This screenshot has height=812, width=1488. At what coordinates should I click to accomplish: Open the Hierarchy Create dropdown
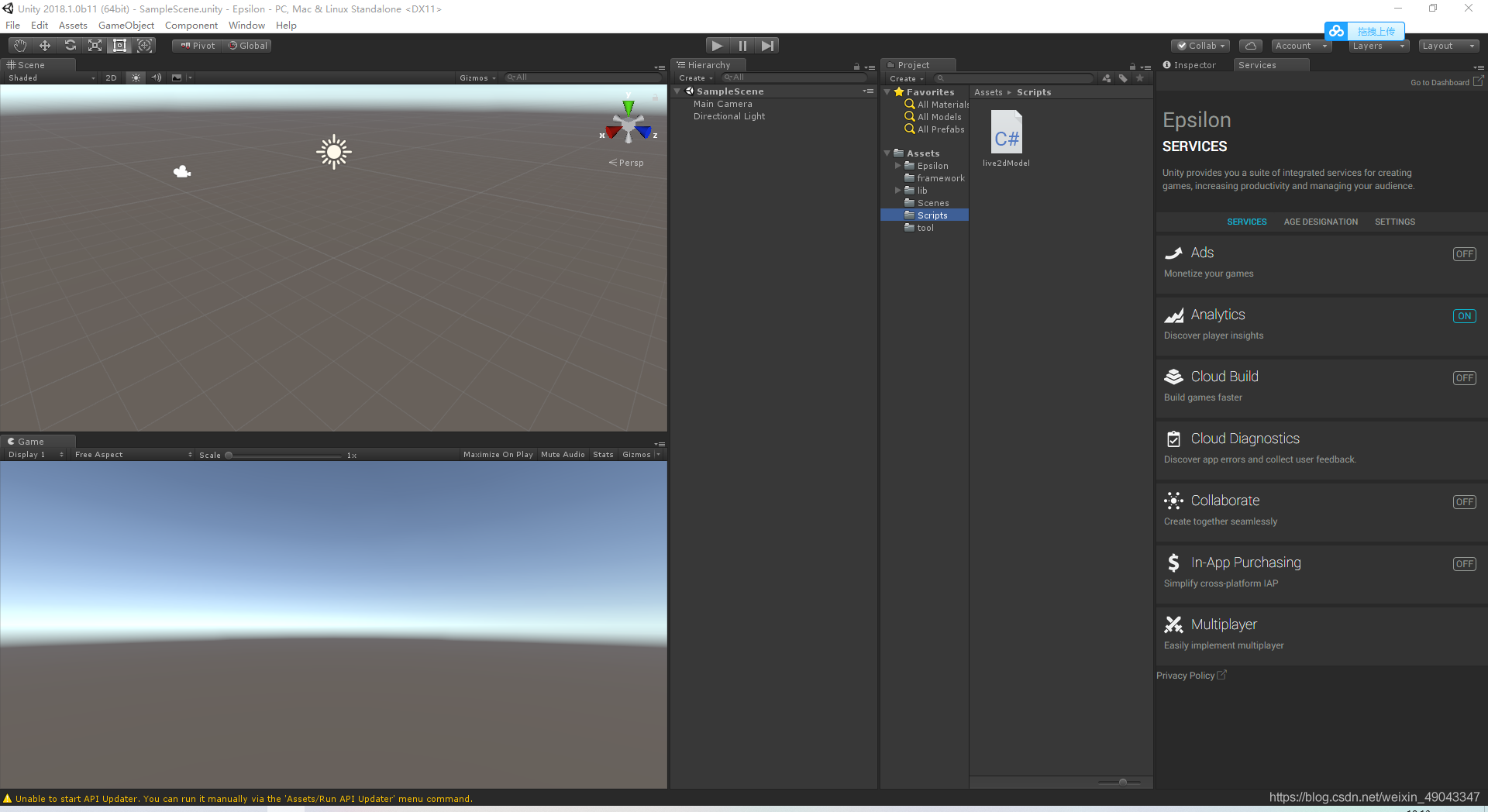click(x=696, y=78)
